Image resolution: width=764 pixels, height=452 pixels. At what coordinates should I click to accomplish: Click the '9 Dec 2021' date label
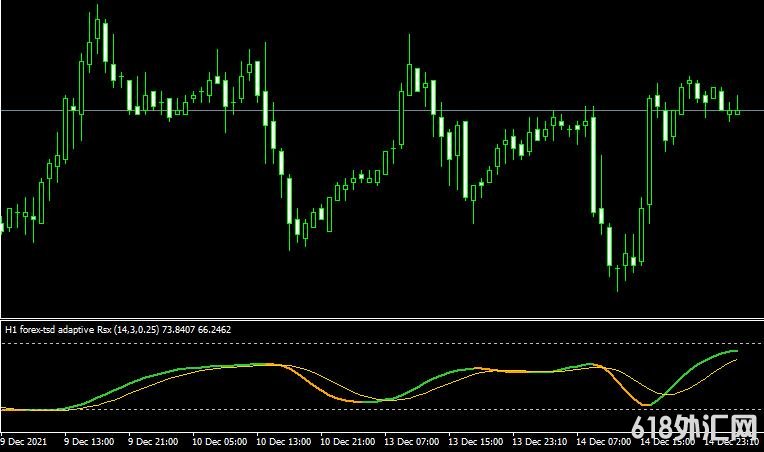coord(24,440)
